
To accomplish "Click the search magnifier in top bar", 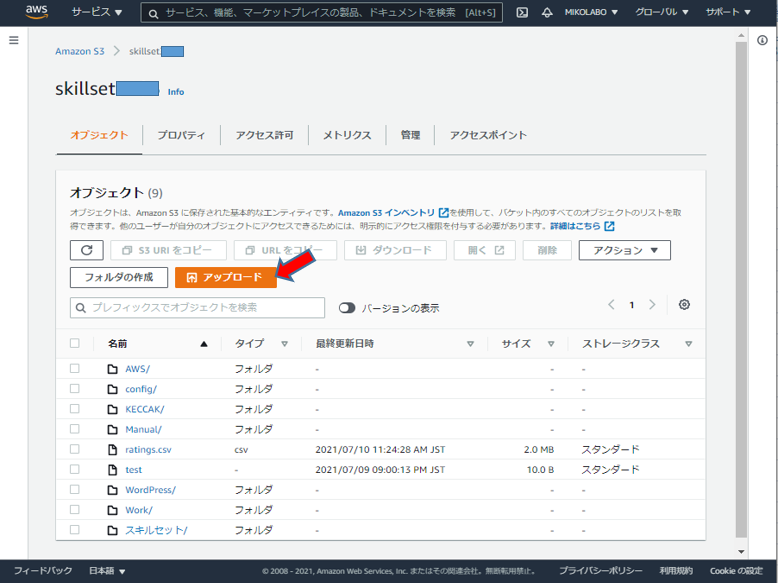I will [154, 13].
